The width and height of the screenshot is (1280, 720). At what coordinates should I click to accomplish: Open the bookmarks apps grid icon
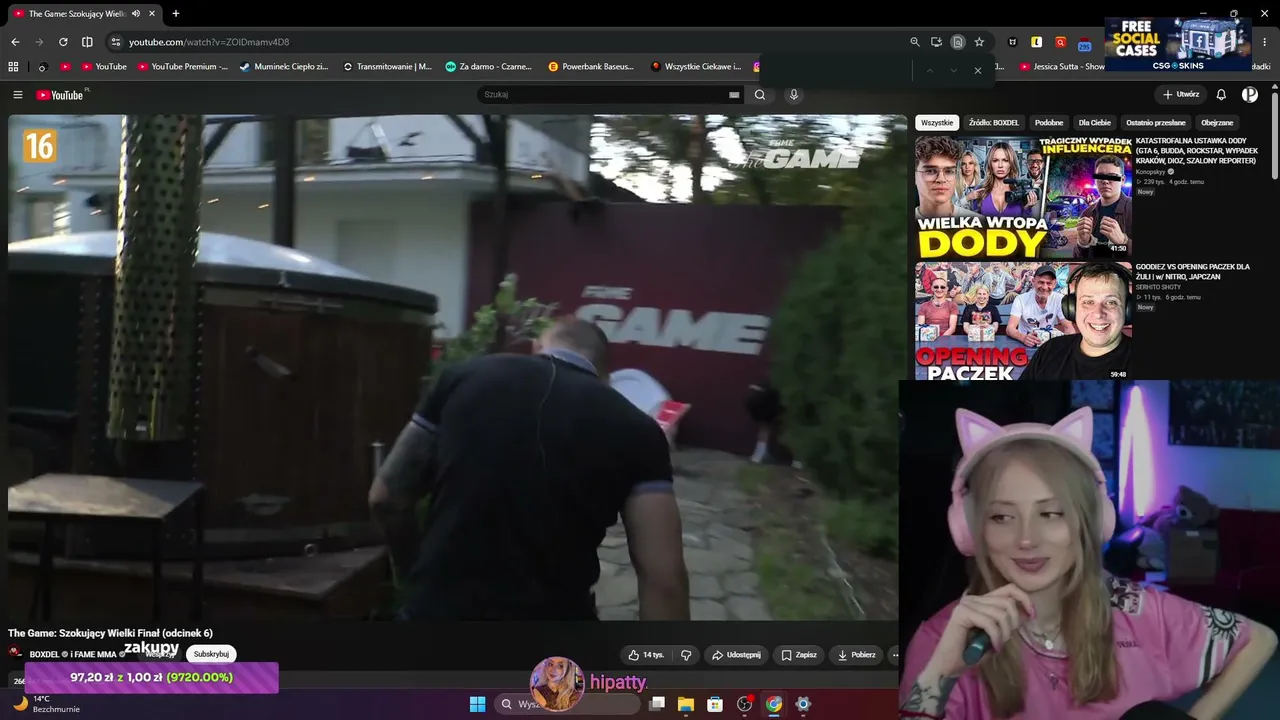(13, 67)
